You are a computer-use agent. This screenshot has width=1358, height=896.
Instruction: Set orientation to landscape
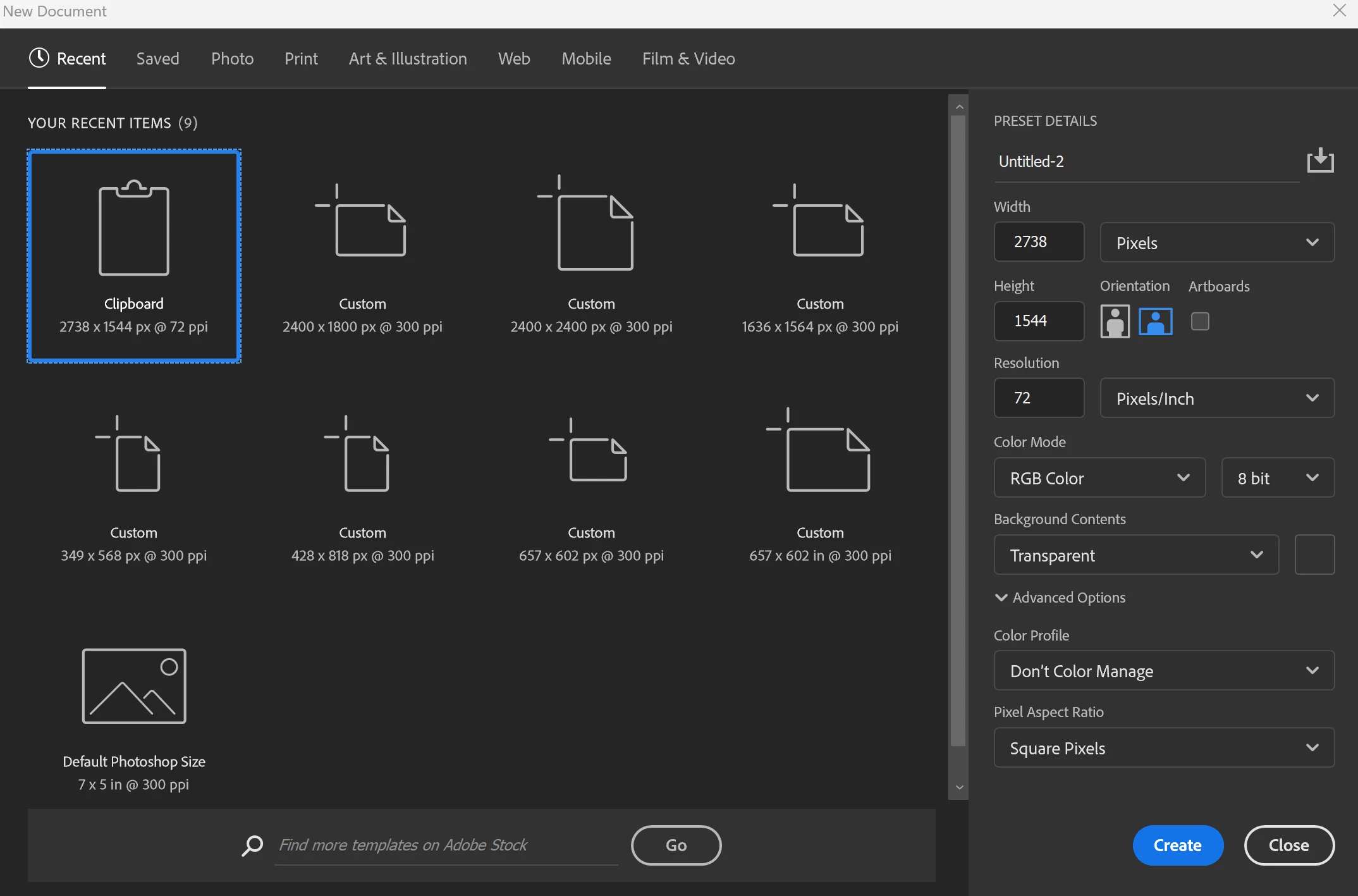pos(1155,321)
